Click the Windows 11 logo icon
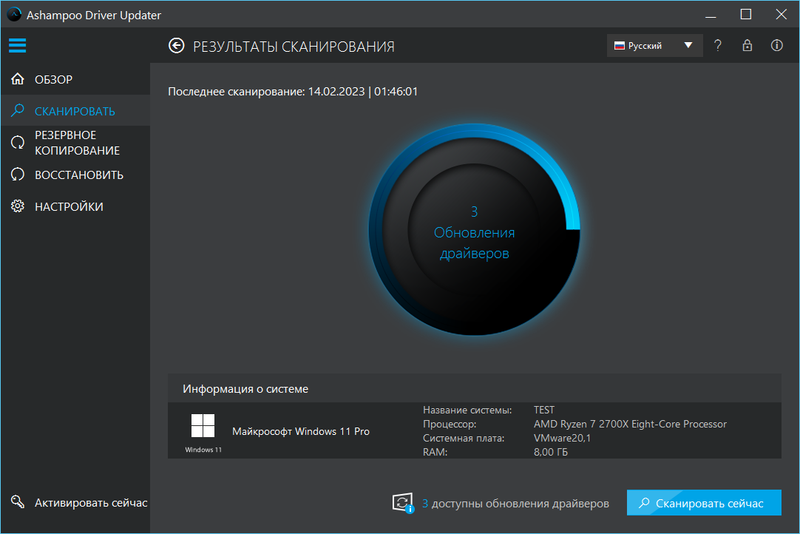The image size is (800, 534). tap(203, 425)
